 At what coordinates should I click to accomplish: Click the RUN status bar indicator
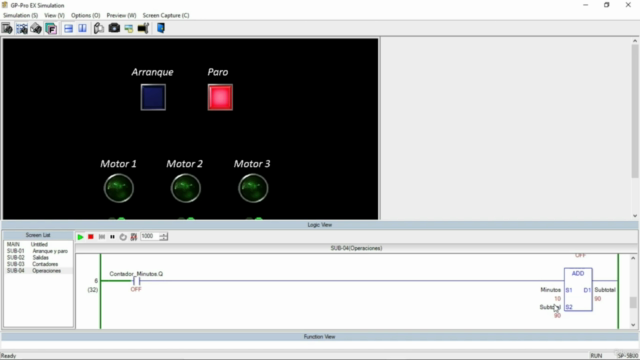(596, 356)
